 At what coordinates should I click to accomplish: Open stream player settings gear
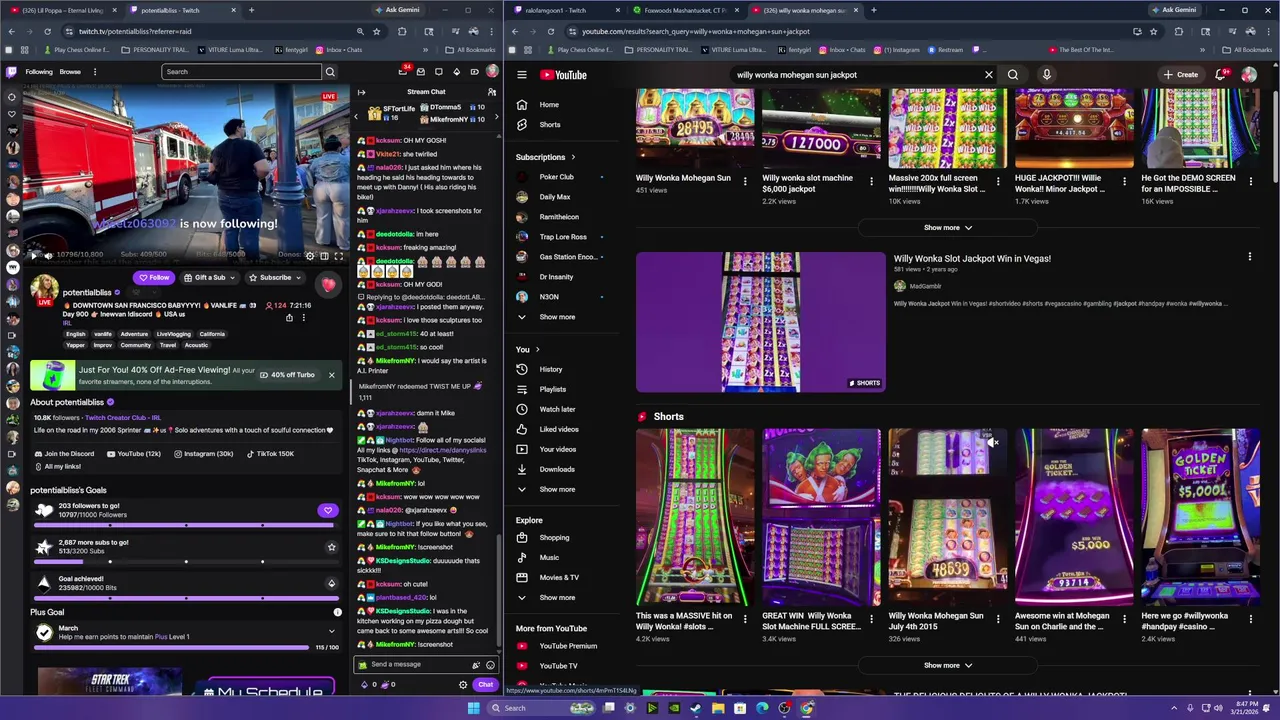309,255
